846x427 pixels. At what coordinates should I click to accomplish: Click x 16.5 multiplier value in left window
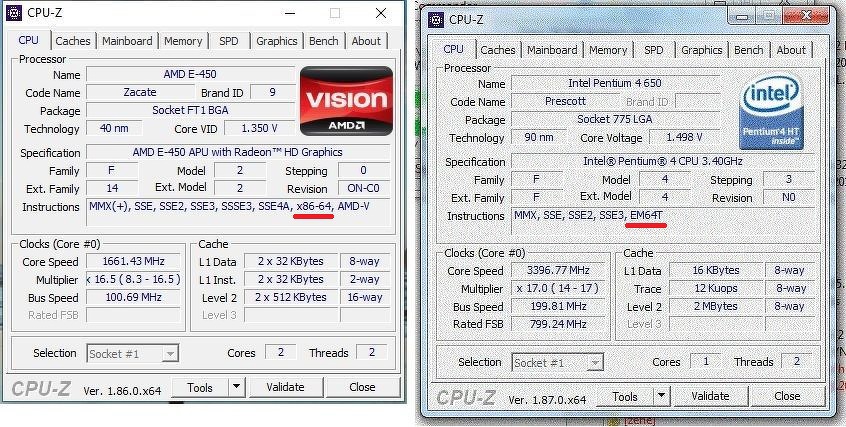point(133,280)
